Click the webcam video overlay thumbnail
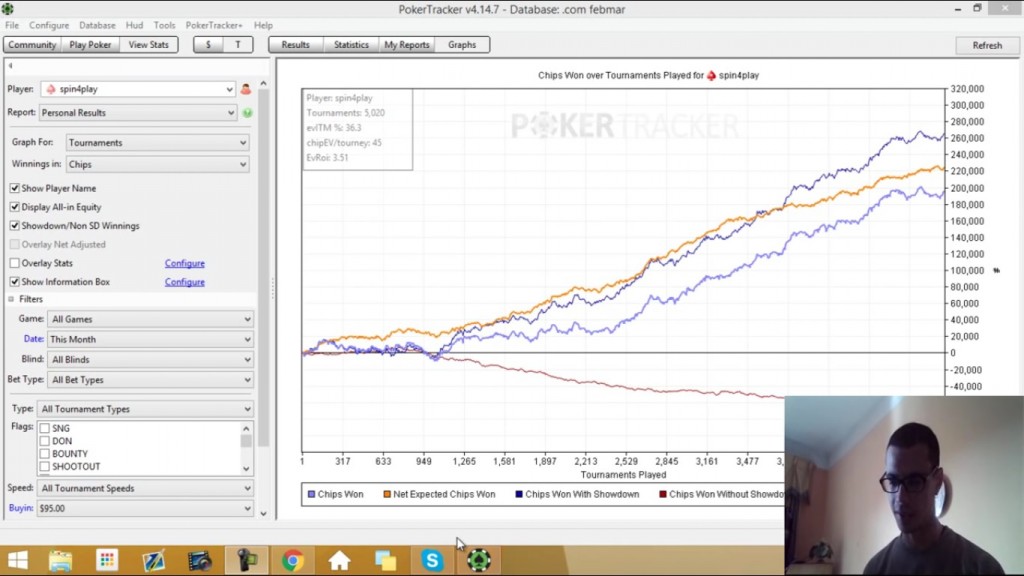 coord(904,486)
